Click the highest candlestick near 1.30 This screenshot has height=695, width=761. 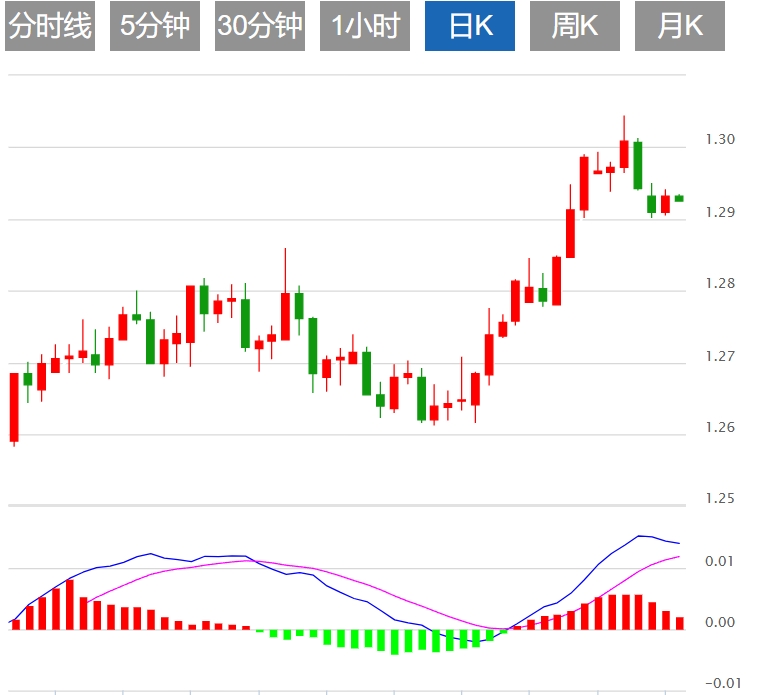pyautogui.click(x=624, y=154)
